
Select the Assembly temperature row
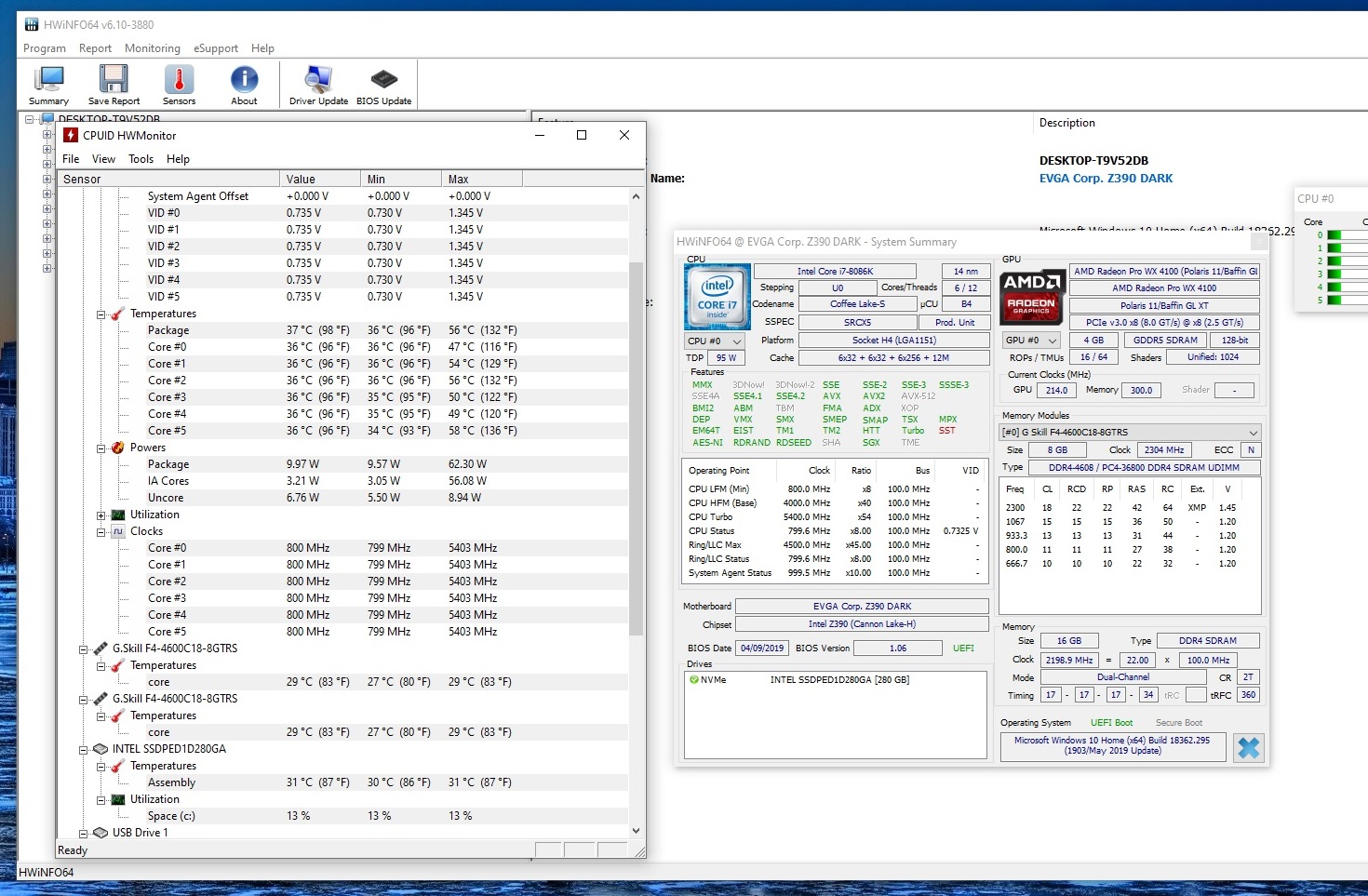[342, 782]
